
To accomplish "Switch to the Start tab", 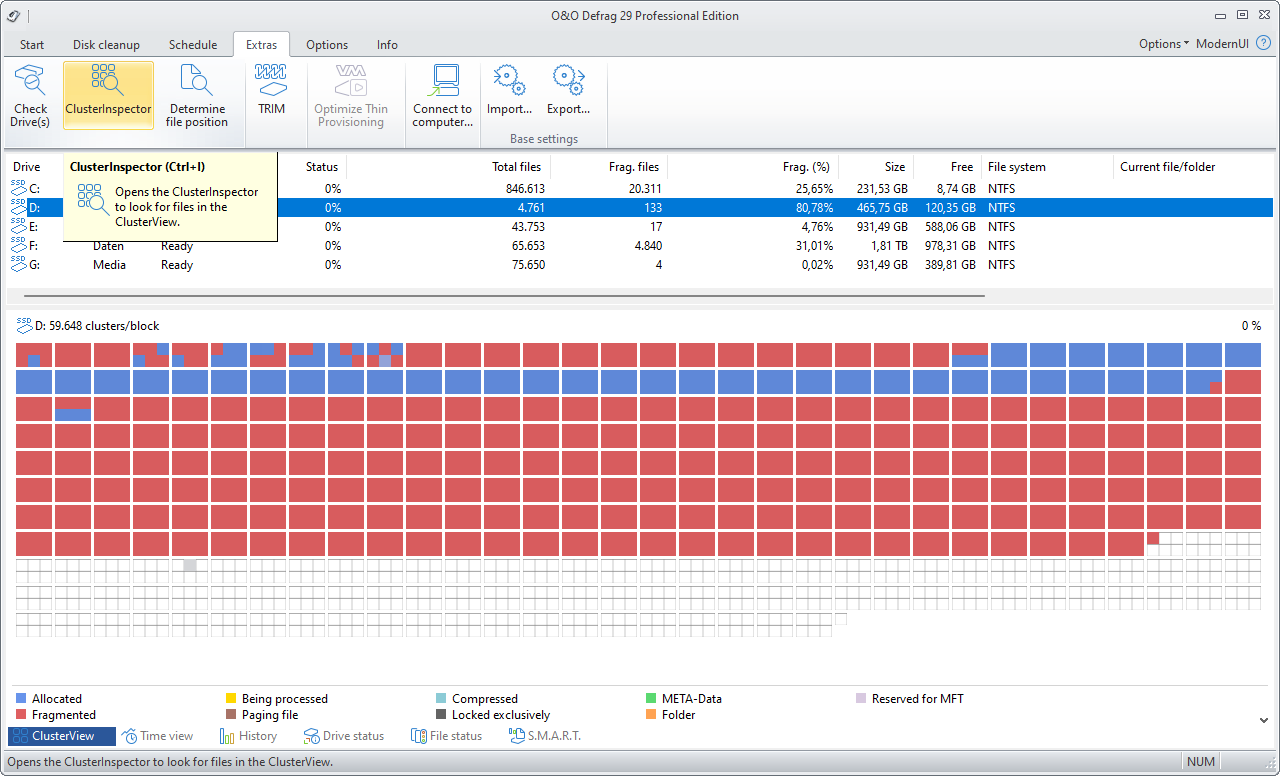I will pos(32,44).
